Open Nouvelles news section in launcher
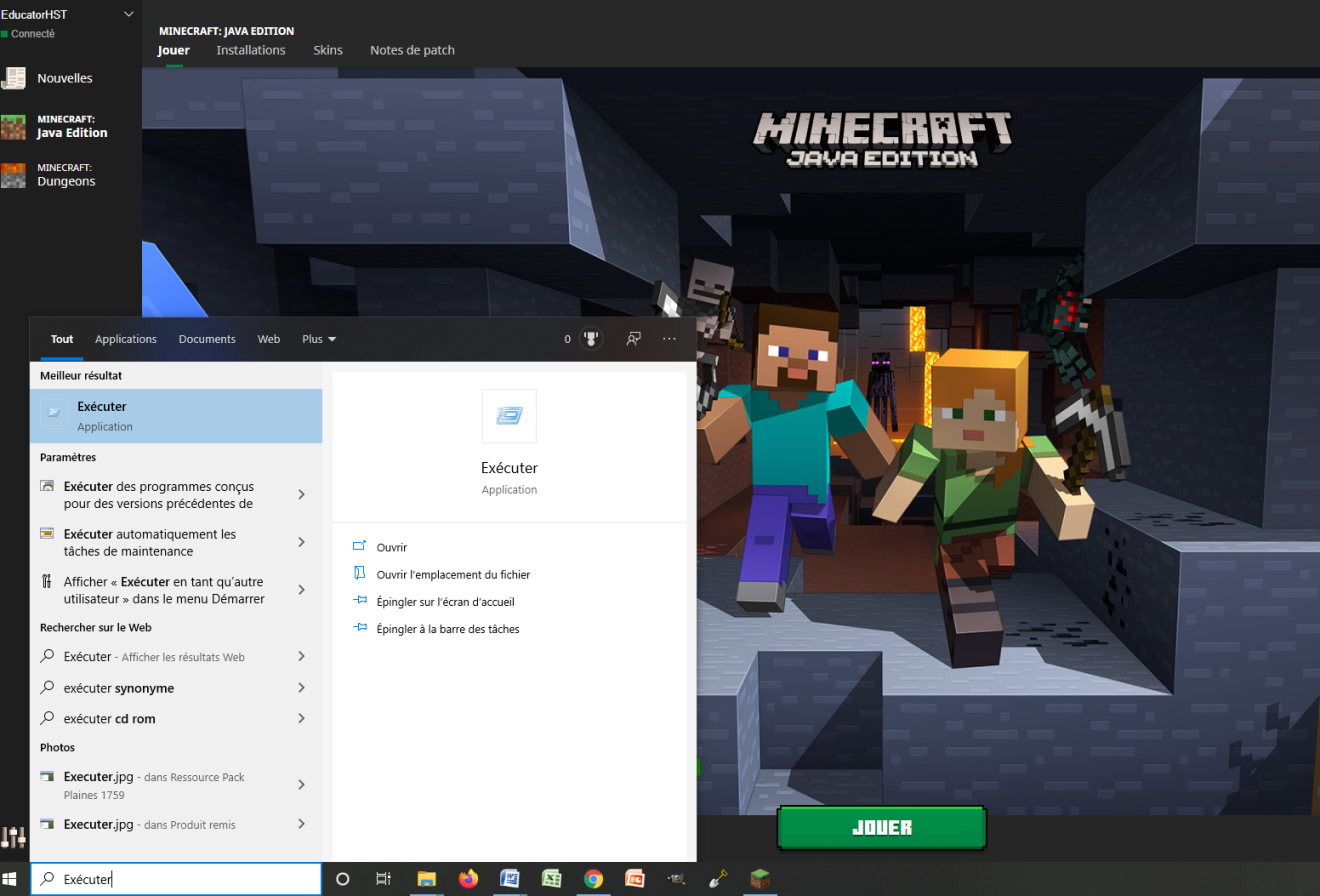This screenshot has height=896, width=1320. point(48,78)
